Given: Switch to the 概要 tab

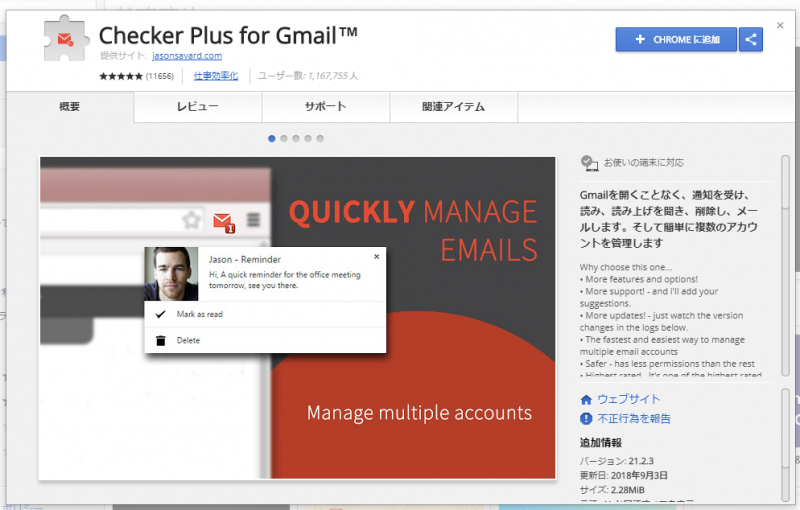Looking at the screenshot, I should click(70, 107).
